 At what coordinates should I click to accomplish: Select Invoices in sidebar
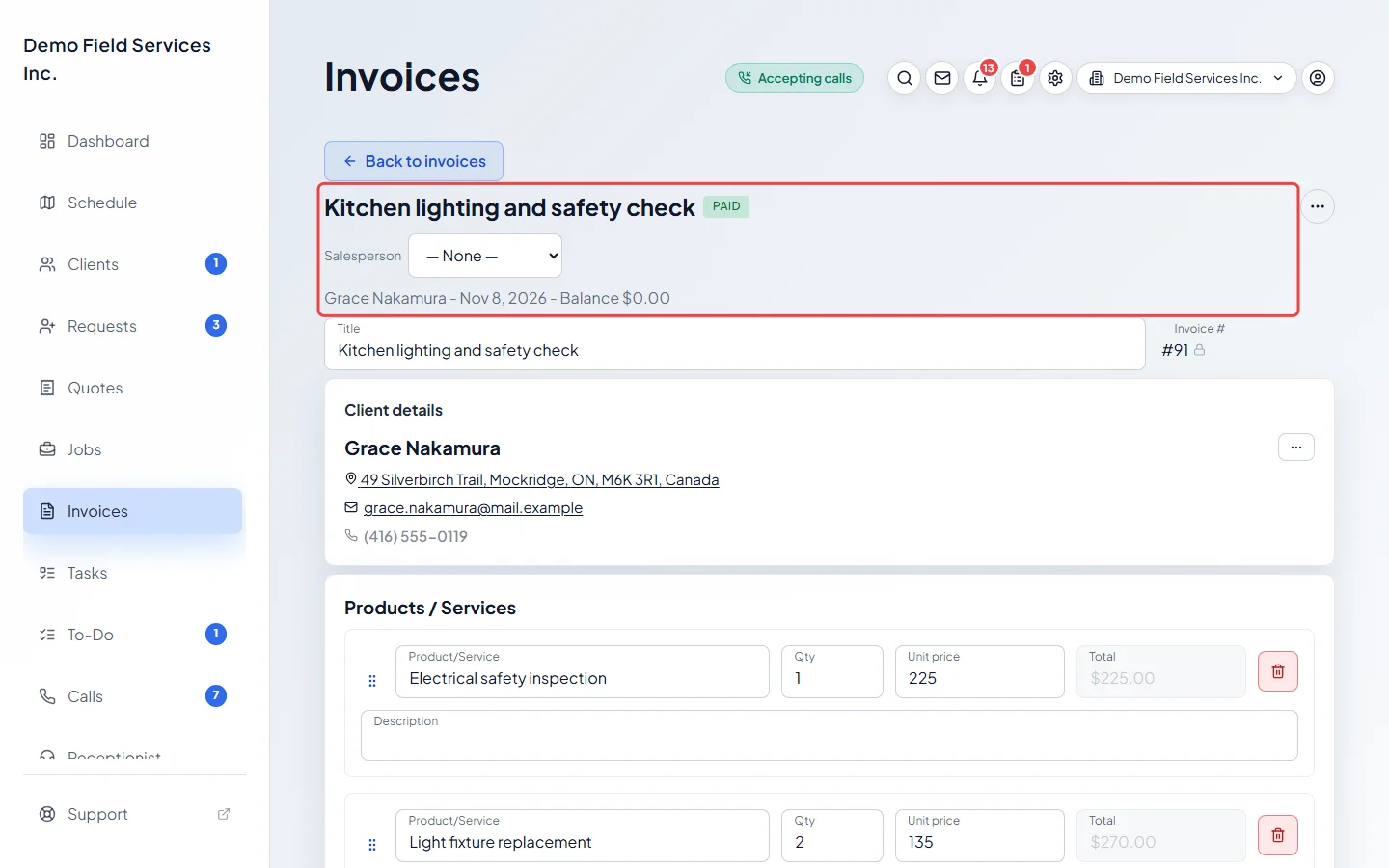[x=133, y=511]
